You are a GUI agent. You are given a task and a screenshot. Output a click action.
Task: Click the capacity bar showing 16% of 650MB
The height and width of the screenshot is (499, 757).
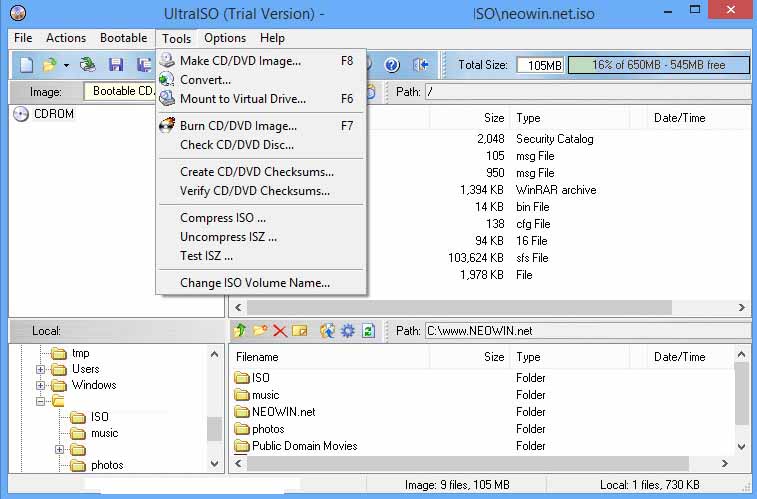point(659,65)
